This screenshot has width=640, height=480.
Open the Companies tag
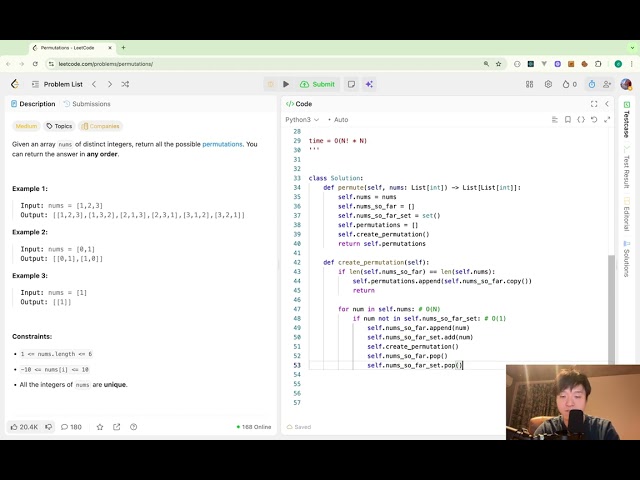[100, 126]
